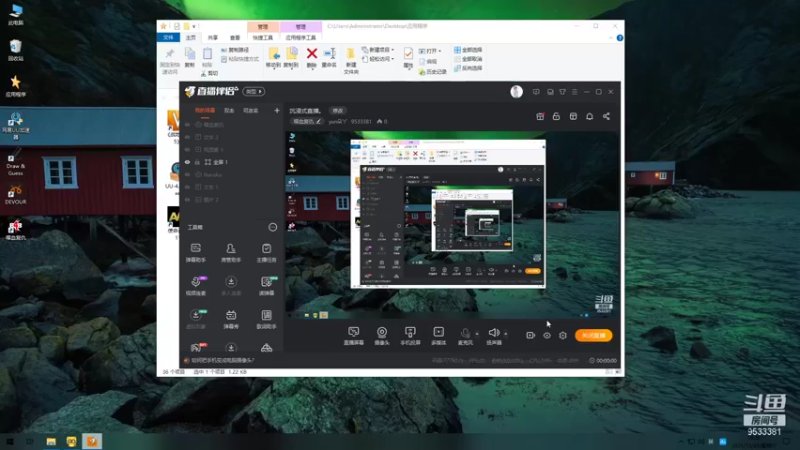
Task: Click the speaker icon in bottom toolbar
Action: tap(493, 333)
